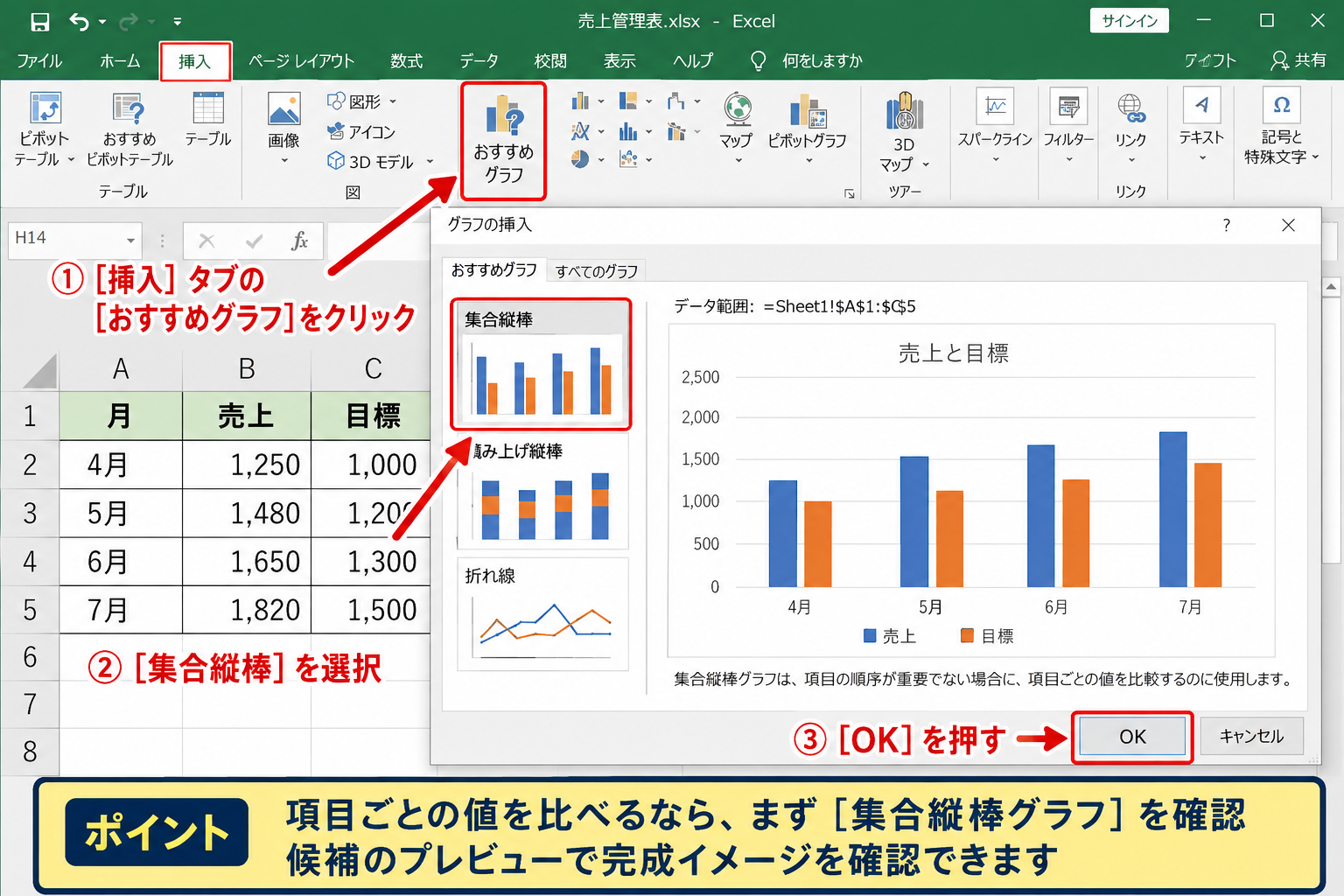
Task: Select the おすすめグラフ dialog tab
Action: tap(494, 269)
